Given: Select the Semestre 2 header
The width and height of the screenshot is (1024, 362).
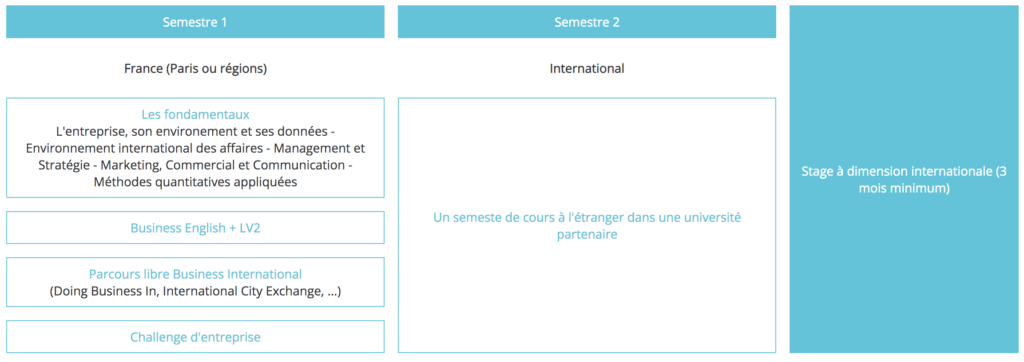Looking at the screenshot, I should point(586,22).
